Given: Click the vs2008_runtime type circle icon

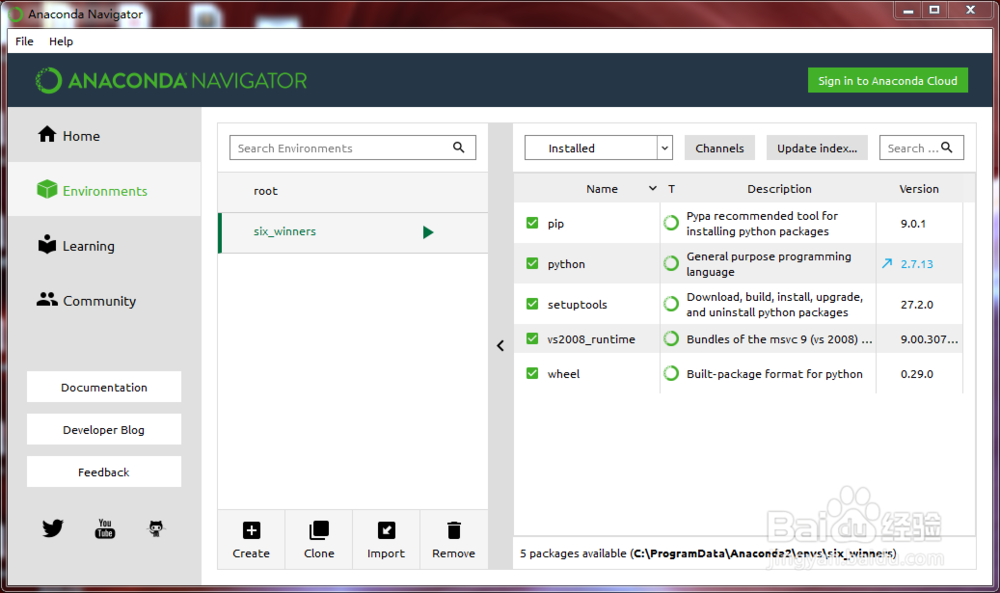Looking at the screenshot, I should pyautogui.click(x=671, y=339).
